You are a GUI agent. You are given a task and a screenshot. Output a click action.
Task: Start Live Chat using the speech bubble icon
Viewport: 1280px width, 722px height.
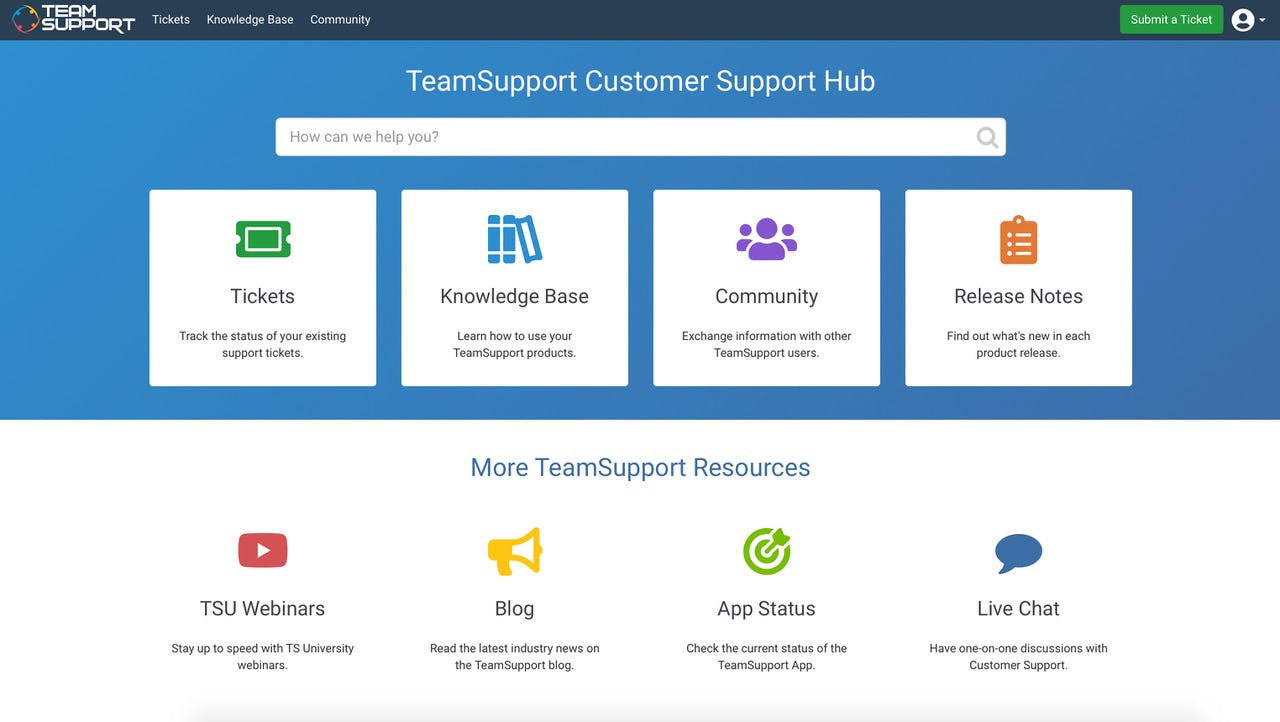tap(1018, 549)
